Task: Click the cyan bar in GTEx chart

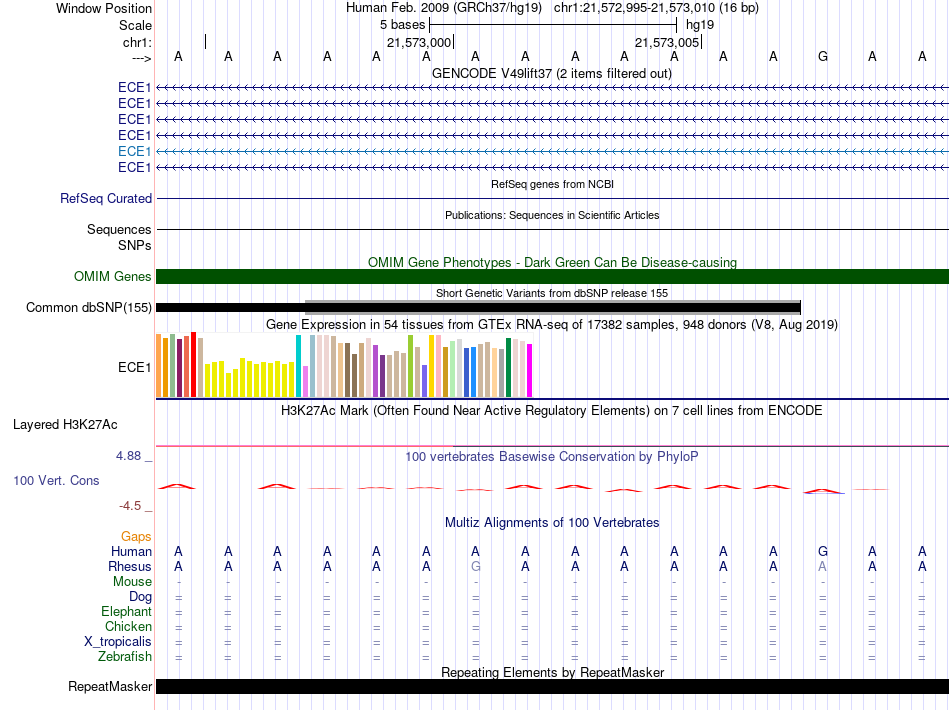Action: [x=299, y=366]
